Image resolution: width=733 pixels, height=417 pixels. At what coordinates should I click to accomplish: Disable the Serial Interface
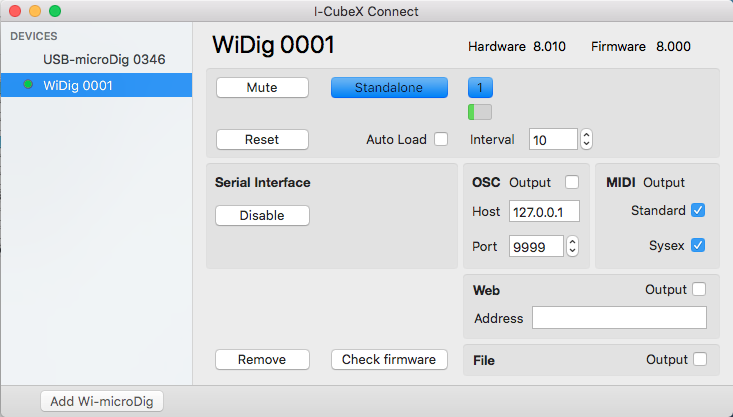tap(262, 215)
